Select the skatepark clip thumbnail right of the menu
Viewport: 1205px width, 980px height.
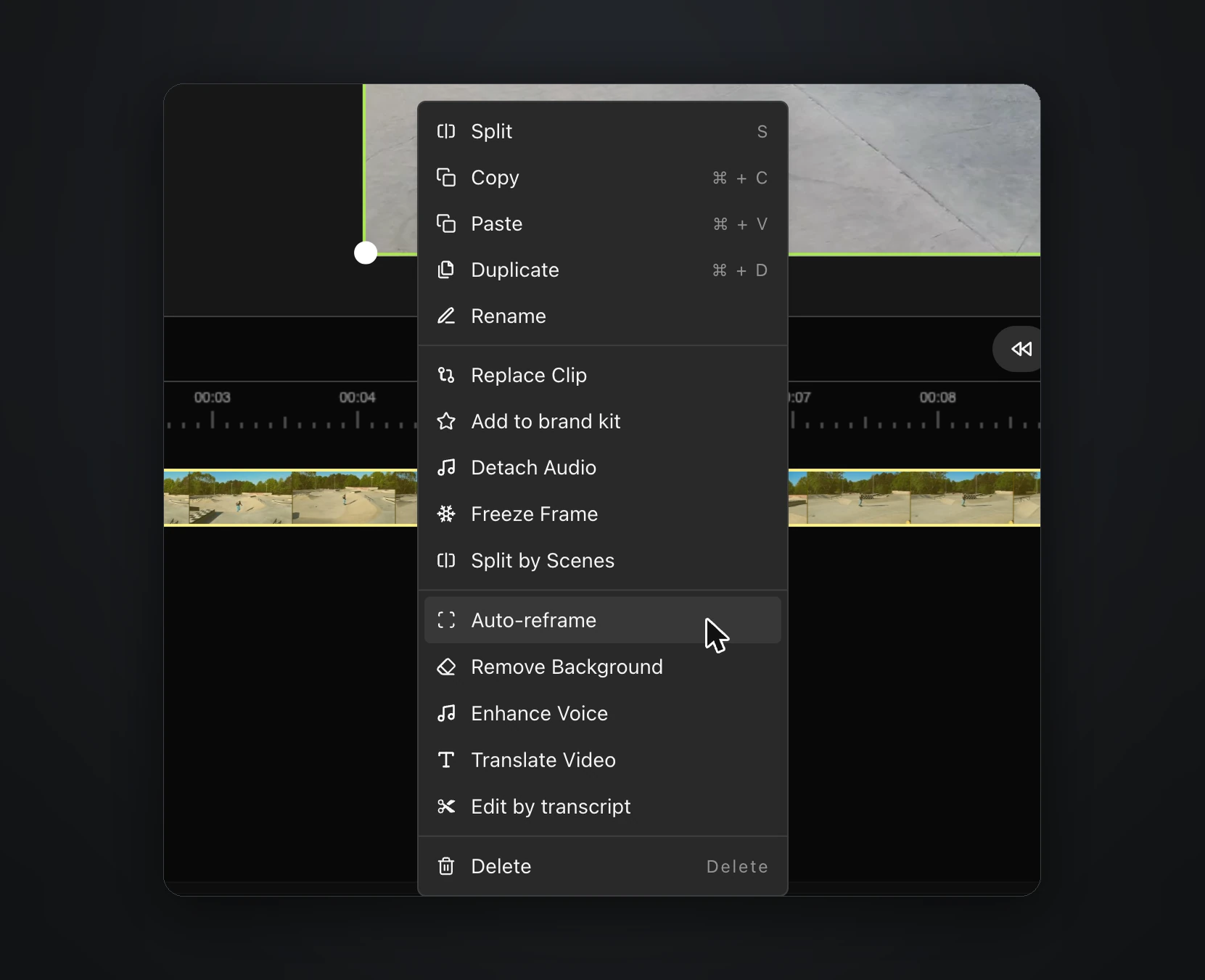click(914, 498)
